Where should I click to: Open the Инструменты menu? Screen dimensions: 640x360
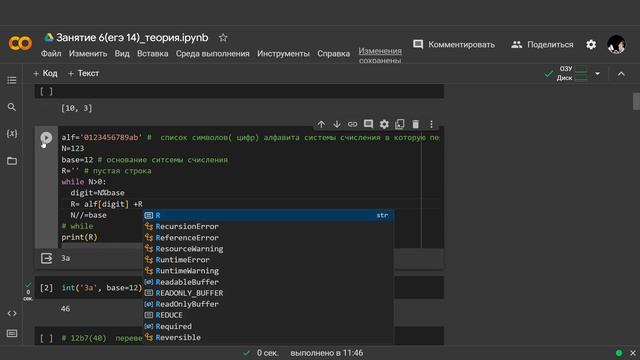point(283,53)
